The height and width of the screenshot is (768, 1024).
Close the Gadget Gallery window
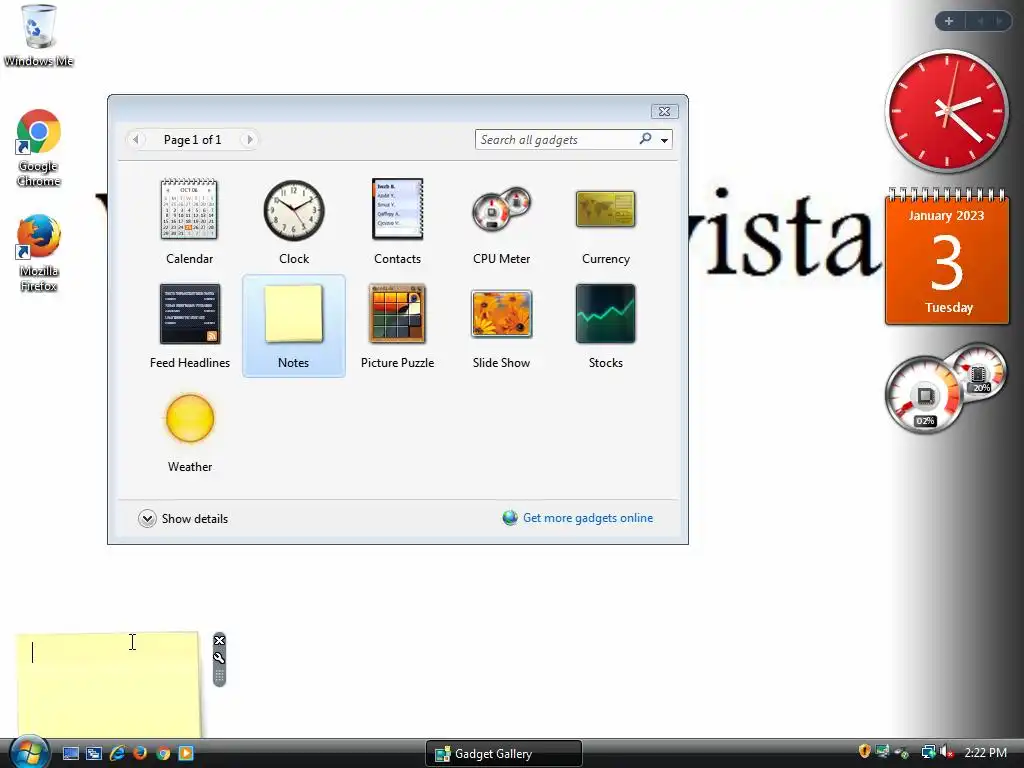point(665,112)
